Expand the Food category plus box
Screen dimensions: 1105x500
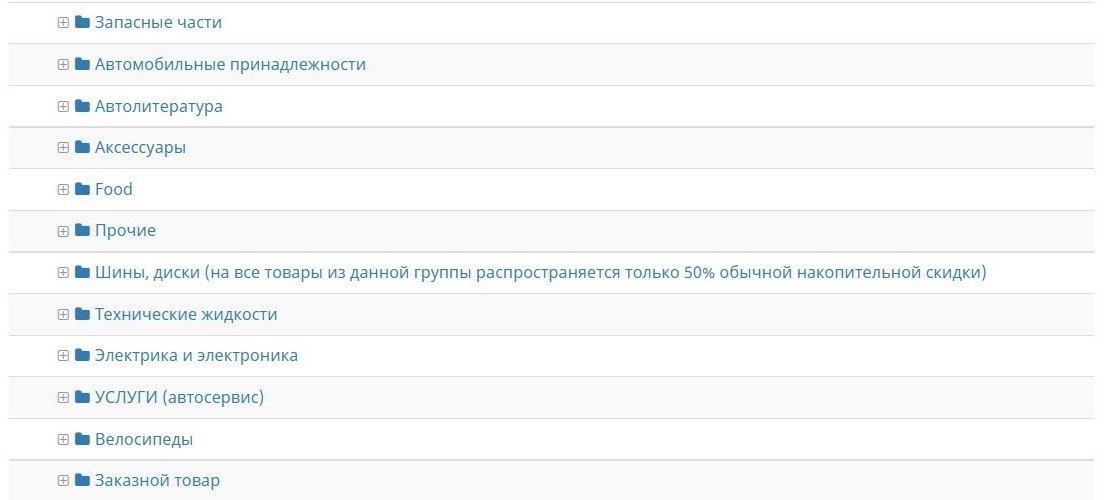63,189
